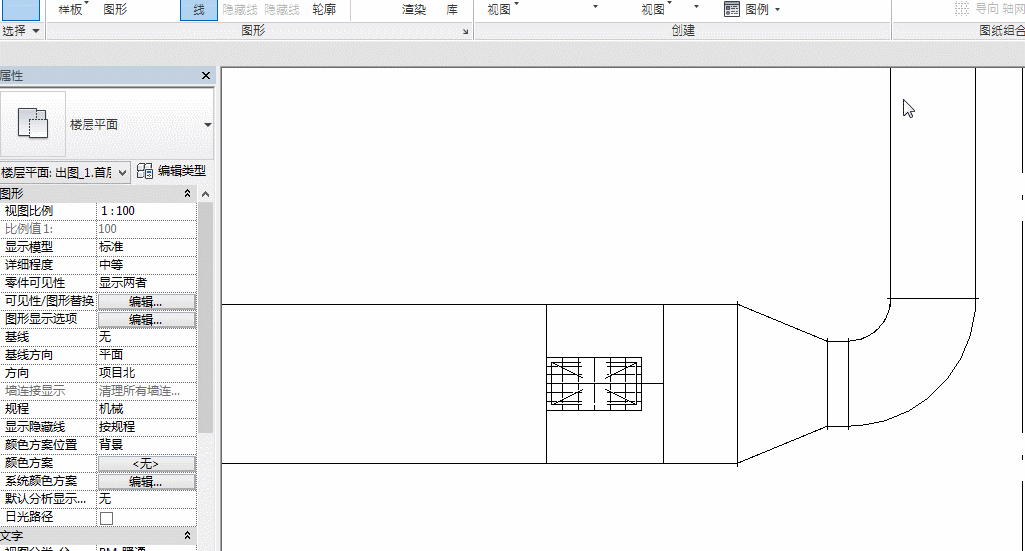Select the tapered duct transition in drawing
Viewport: 1025px width, 551px height.
pos(782,384)
